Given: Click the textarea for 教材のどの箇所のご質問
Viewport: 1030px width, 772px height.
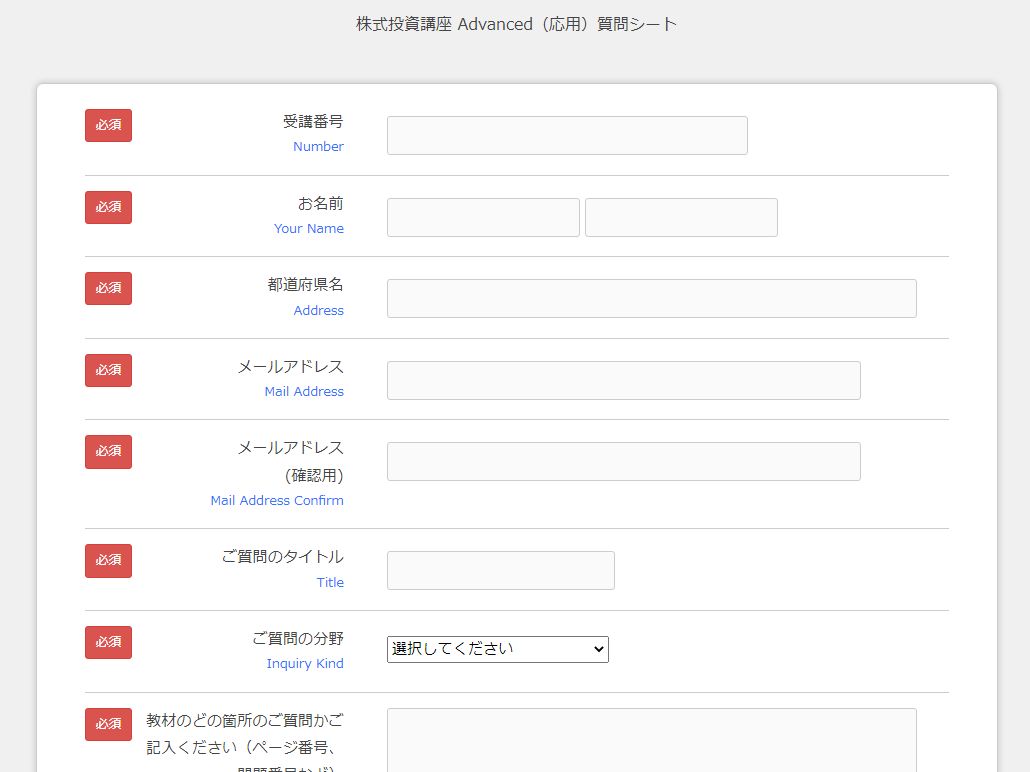Looking at the screenshot, I should point(651,740).
